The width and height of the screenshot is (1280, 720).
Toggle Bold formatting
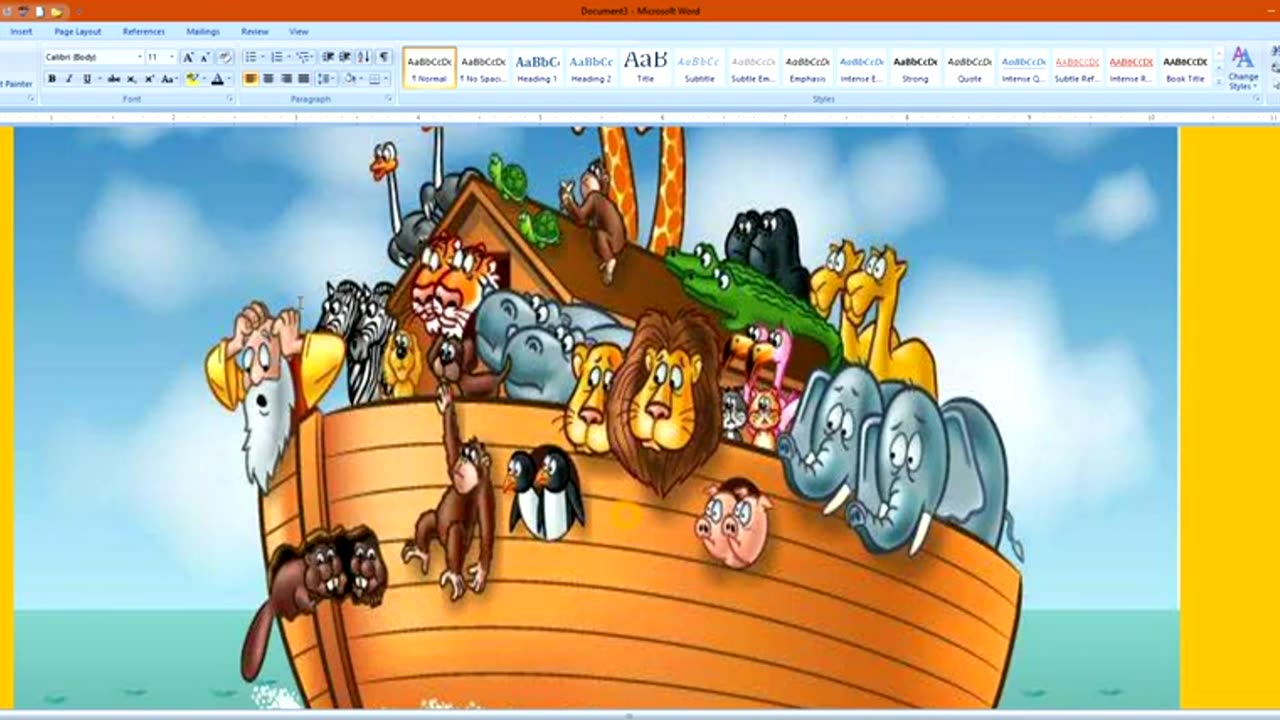coord(52,79)
